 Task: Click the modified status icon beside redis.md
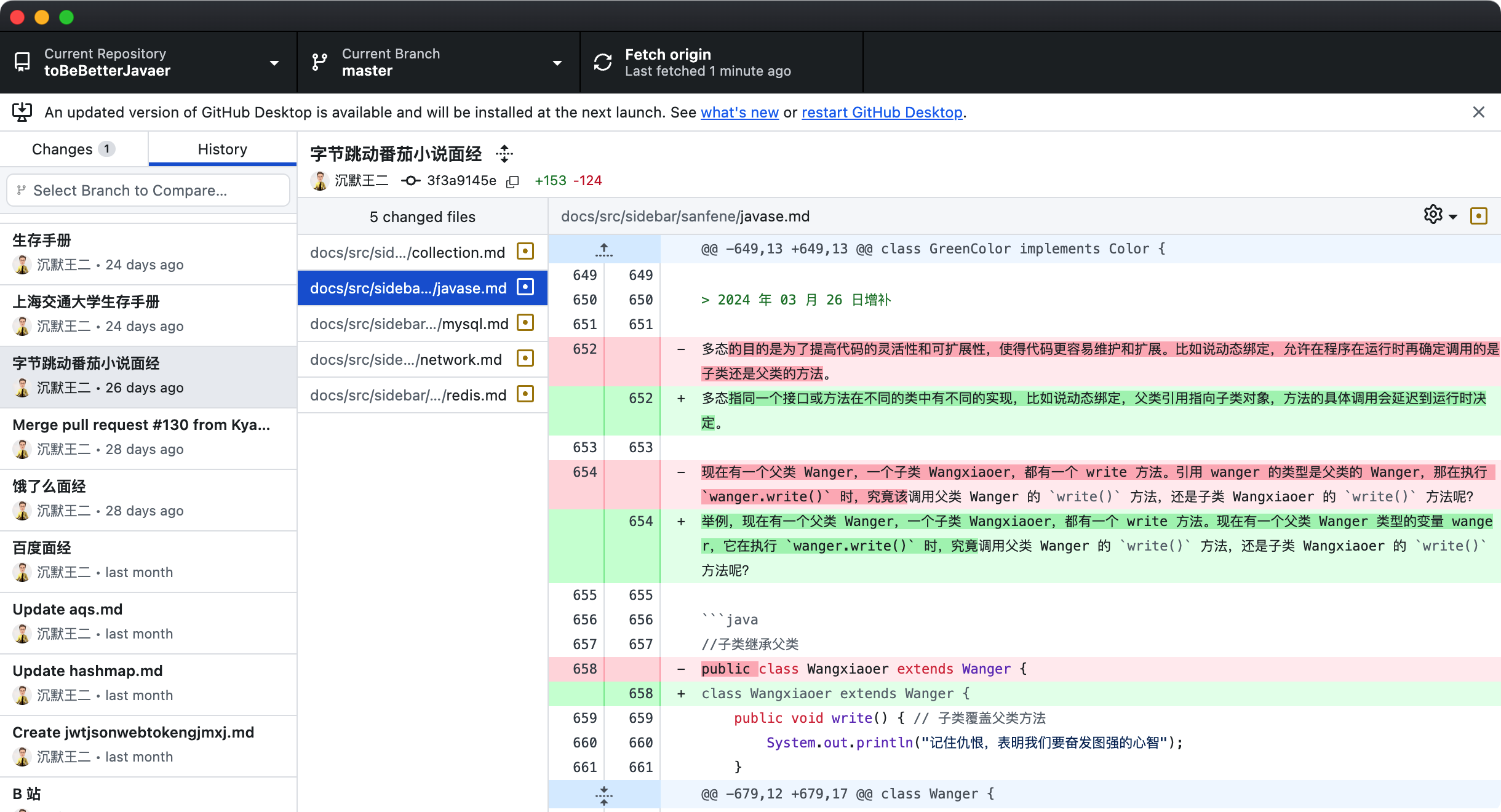pyautogui.click(x=525, y=394)
